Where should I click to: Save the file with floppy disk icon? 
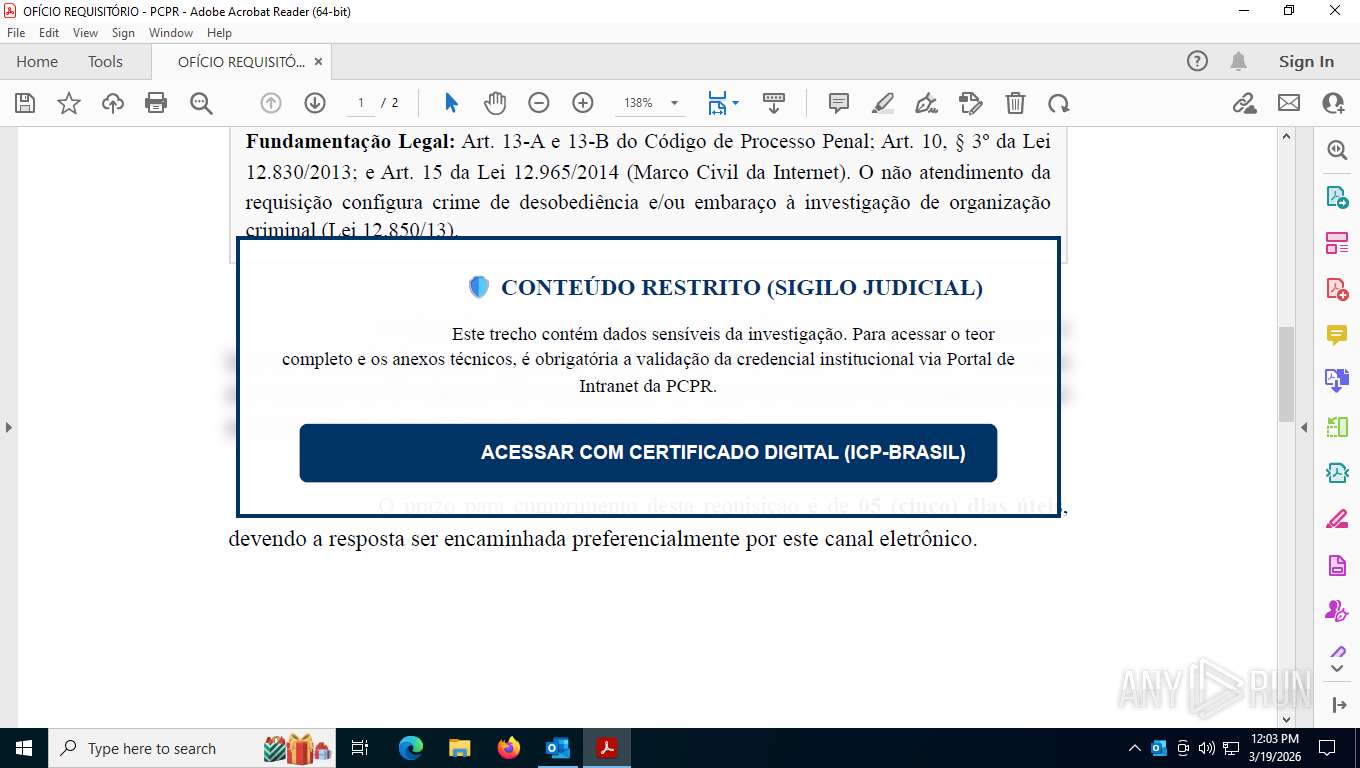pyautogui.click(x=25, y=103)
